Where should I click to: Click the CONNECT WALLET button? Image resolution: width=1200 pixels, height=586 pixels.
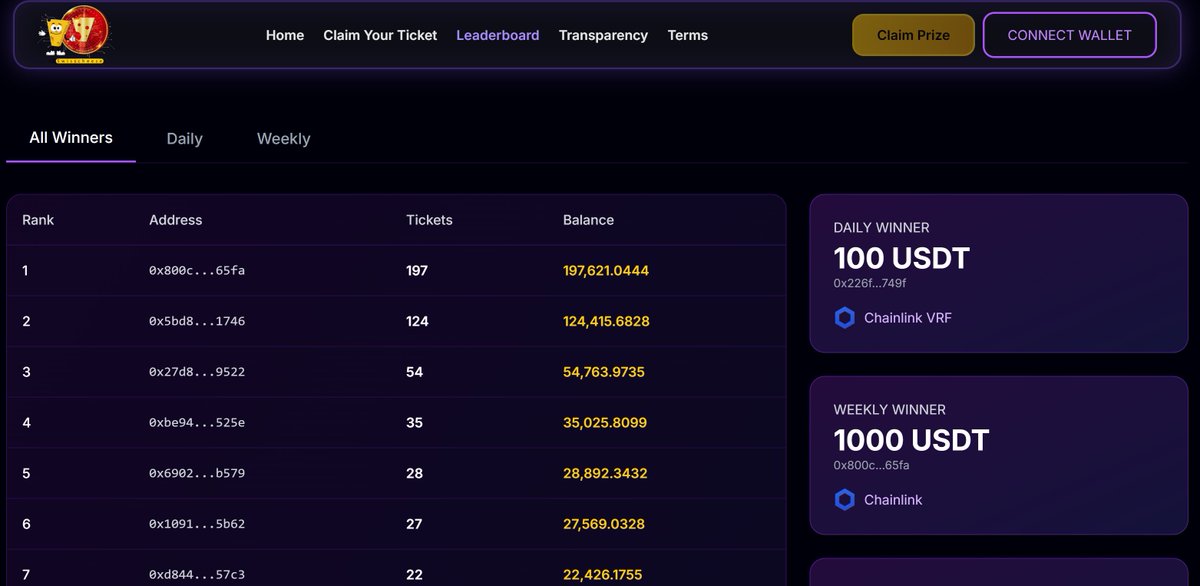pyautogui.click(x=1069, y=35)
